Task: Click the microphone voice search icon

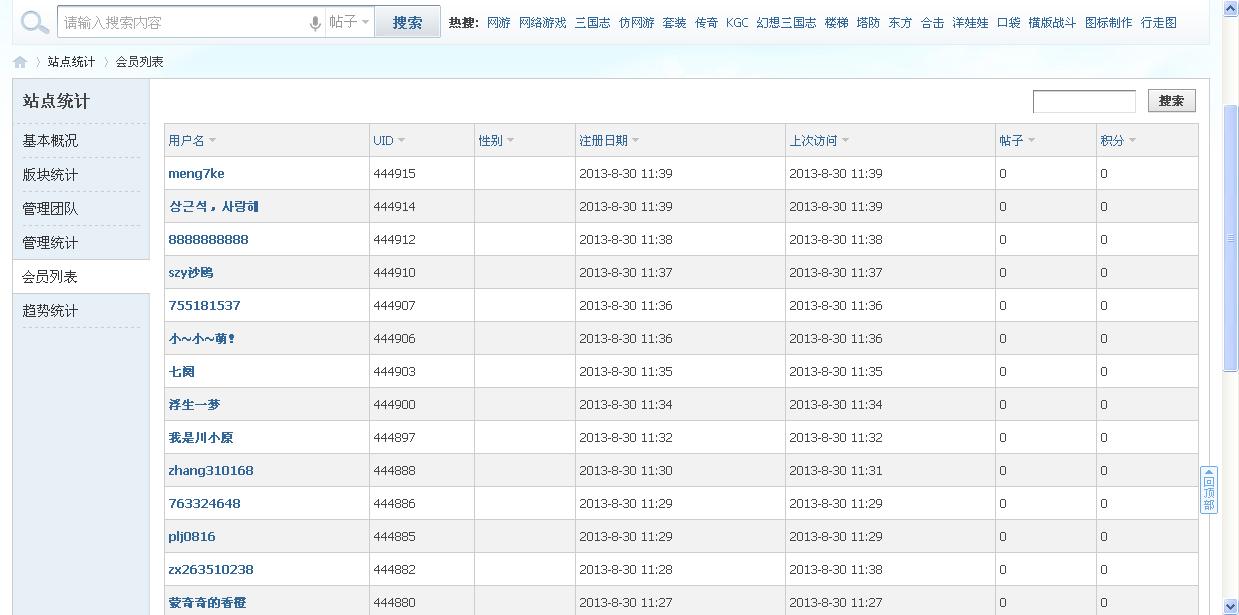Action: (x=315, y=22)
